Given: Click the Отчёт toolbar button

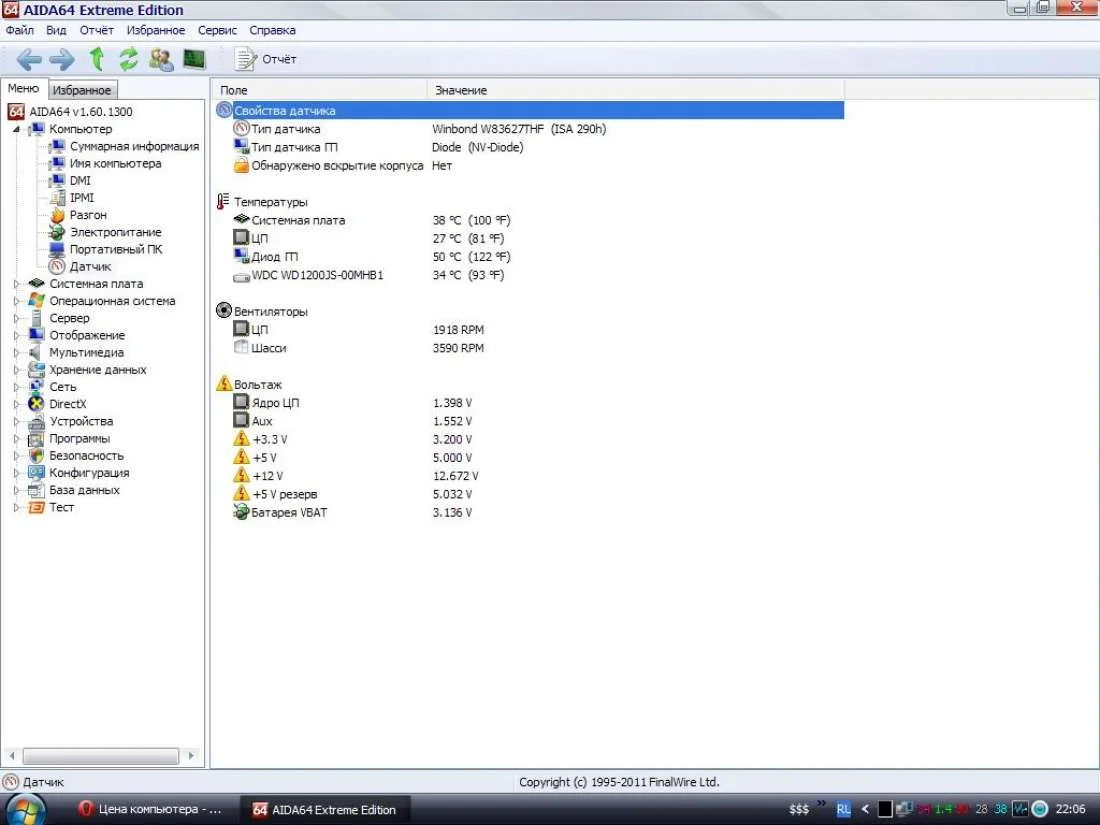Looking at the screenshot, I should (266, 59).
